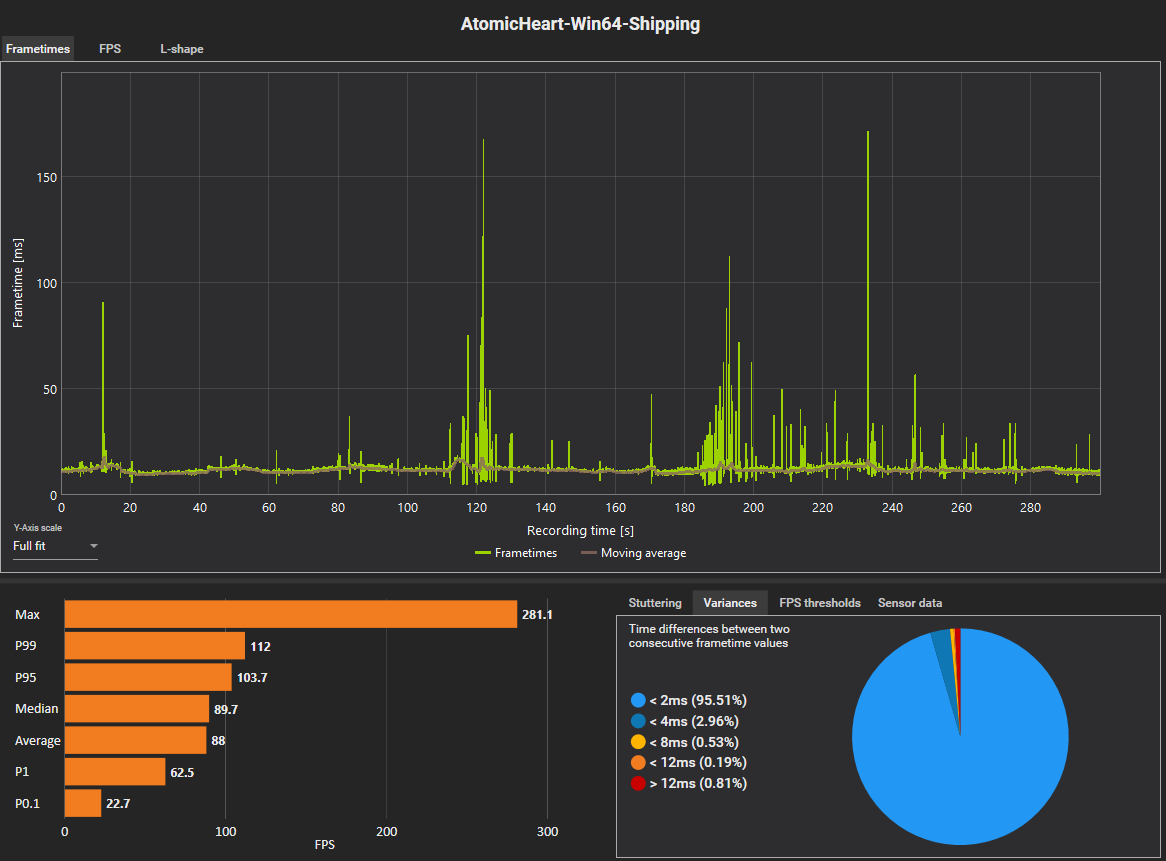
Task: Click the P0.1 FPS bar
Action: click(x=83, y=803)
